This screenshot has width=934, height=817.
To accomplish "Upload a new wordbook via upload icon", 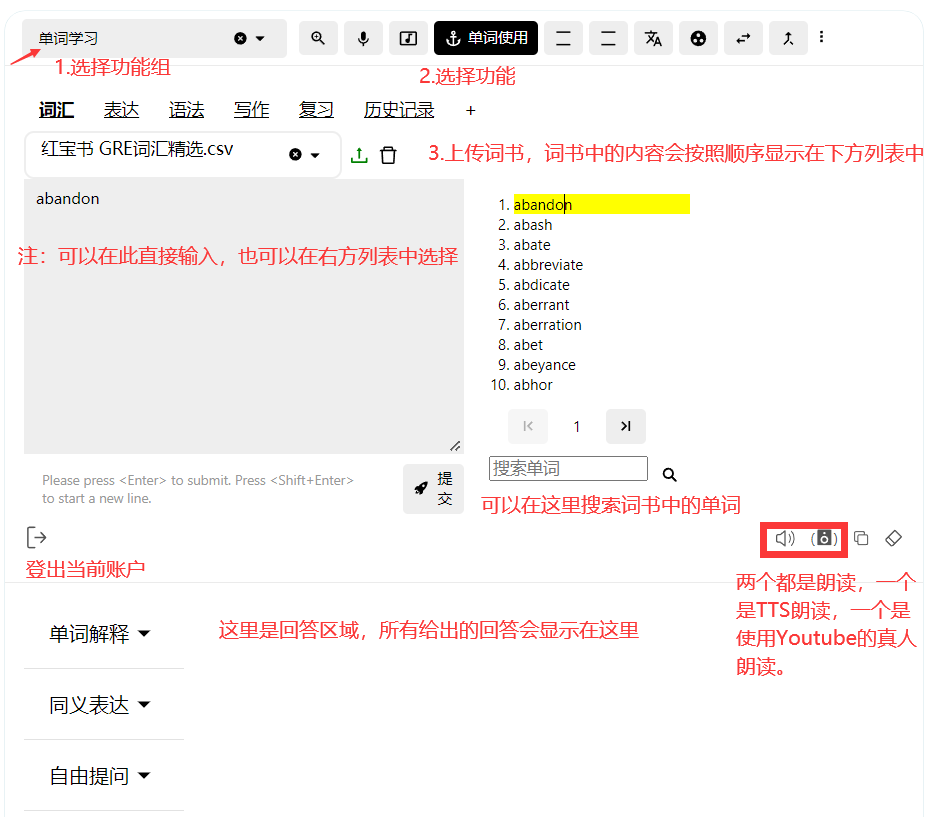I will [x=359, y=155].
